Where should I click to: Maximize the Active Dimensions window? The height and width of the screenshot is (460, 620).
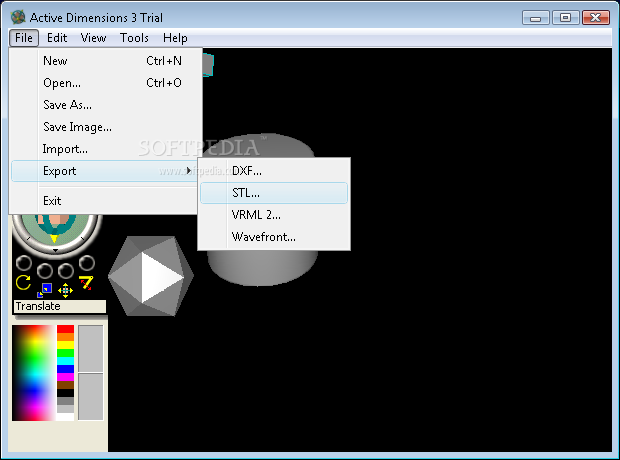[x=565, y=18]
